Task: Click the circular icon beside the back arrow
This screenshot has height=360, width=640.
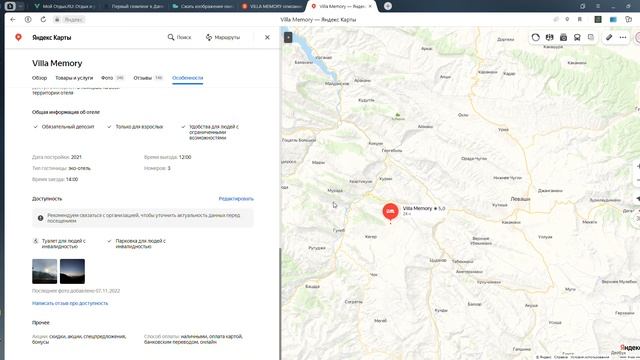Action: pyautogui.click(x=28, y=19)
